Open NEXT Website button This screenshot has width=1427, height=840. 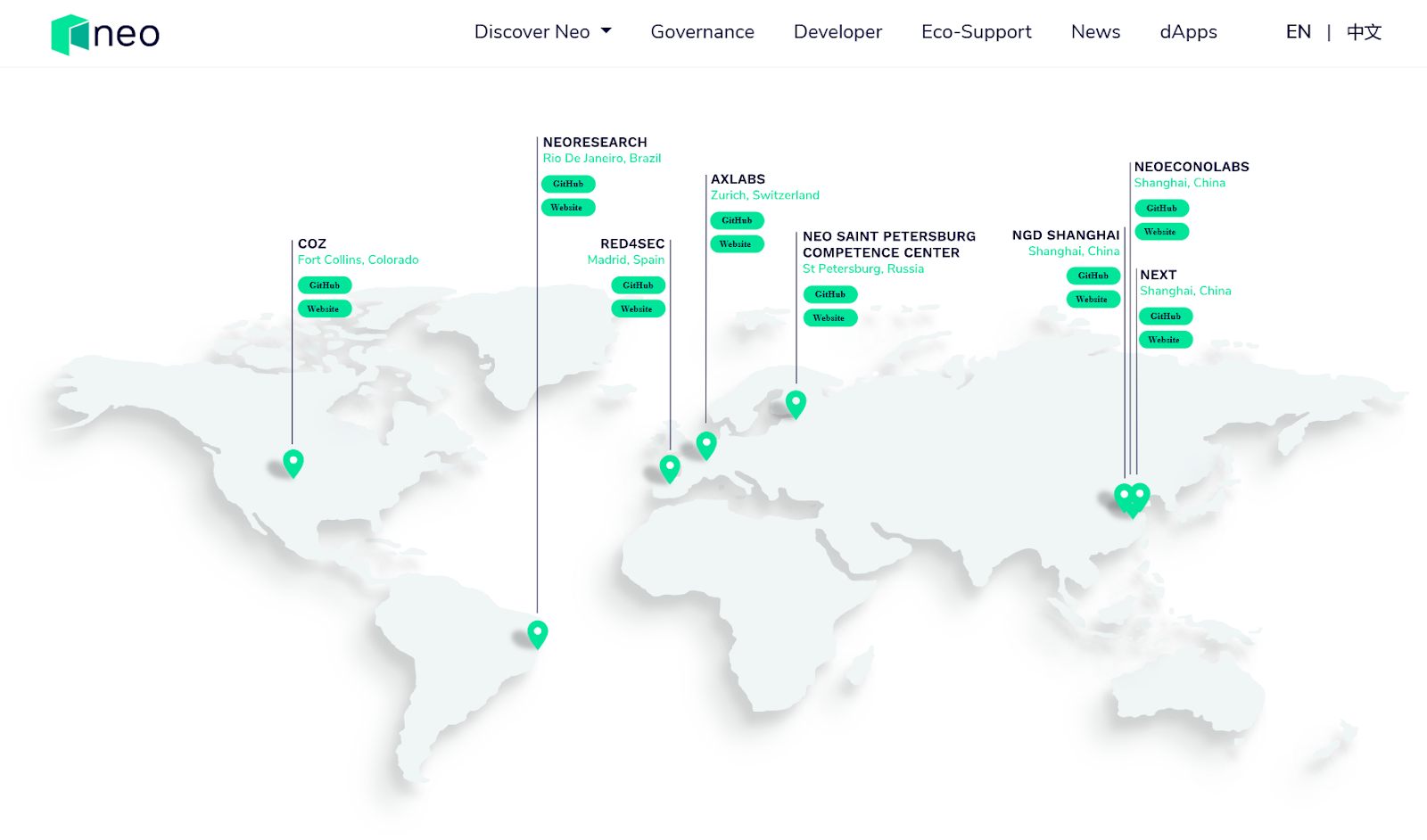click(1166, 339)
